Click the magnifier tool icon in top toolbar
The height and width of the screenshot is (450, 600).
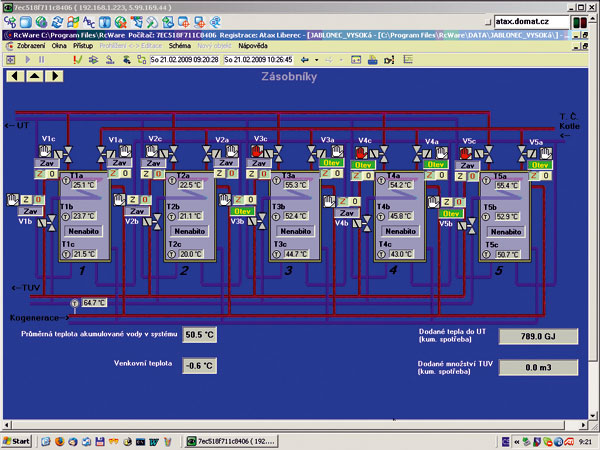tap(152, 22)
